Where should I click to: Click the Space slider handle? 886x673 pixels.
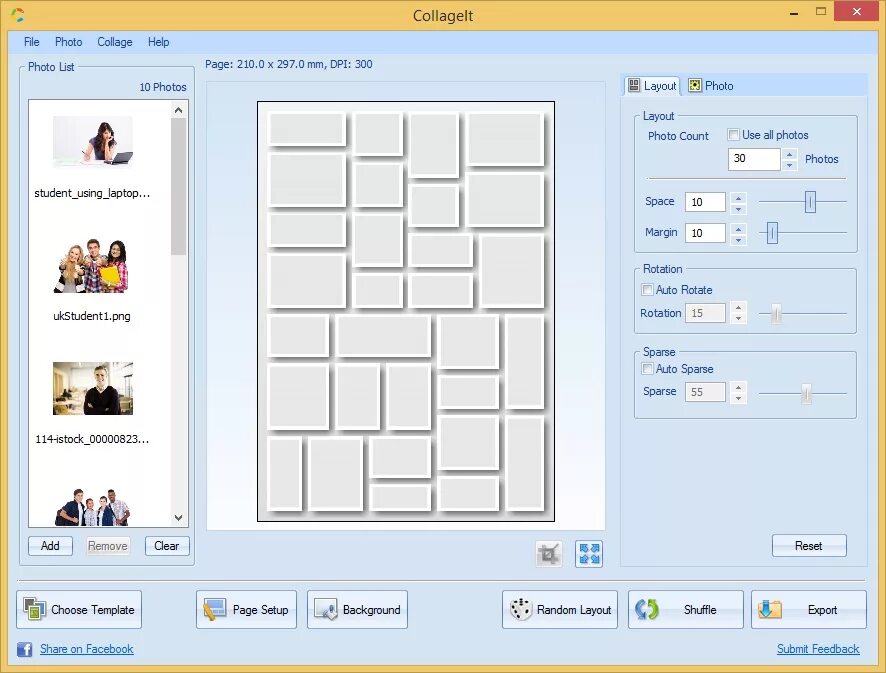(810, 202)
